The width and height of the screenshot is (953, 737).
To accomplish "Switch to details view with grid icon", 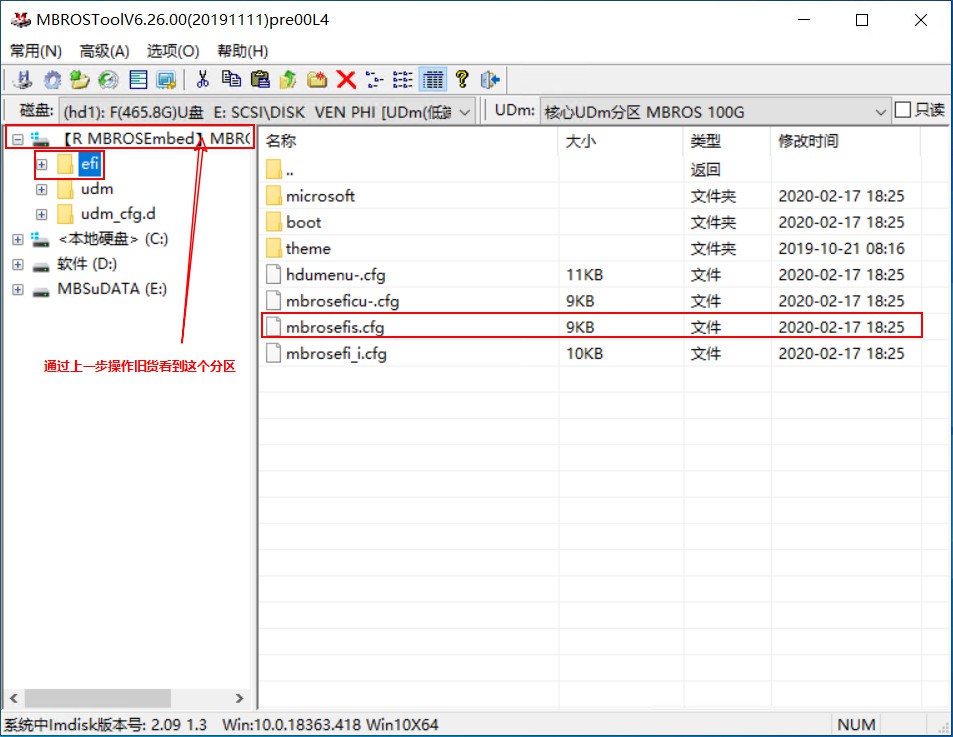I will 433,80.
